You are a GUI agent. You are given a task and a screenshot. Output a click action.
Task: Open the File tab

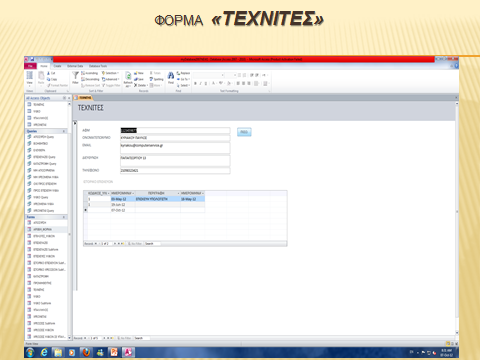coord(30,66)
